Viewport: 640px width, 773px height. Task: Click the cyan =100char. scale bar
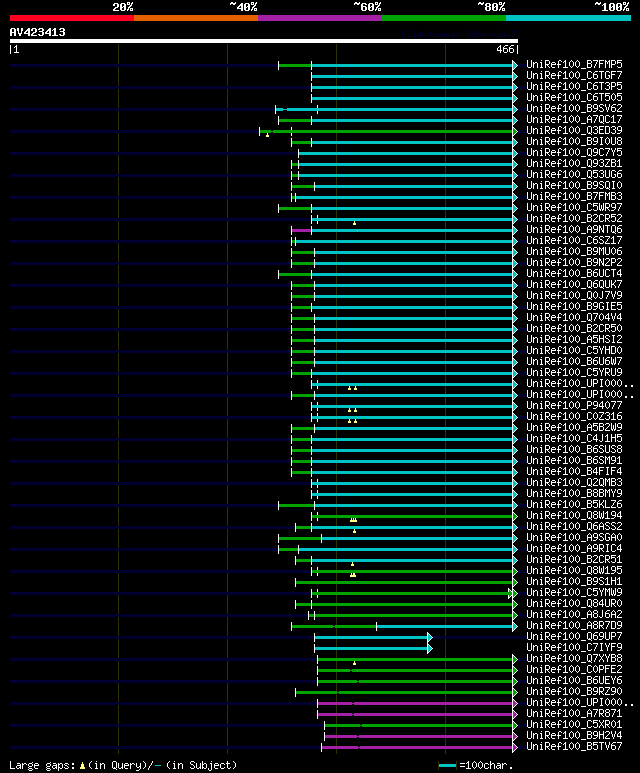tap(447, 766)
